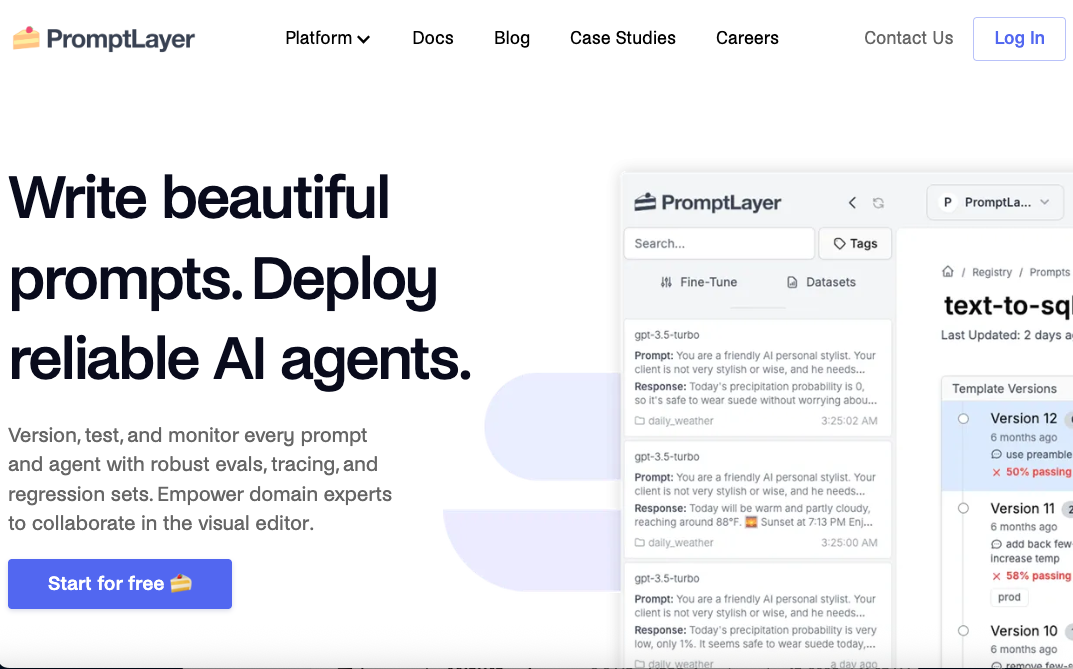The image size is (1073, 669).
Task: Click comment icon next to use preamble
Action: 996,455
